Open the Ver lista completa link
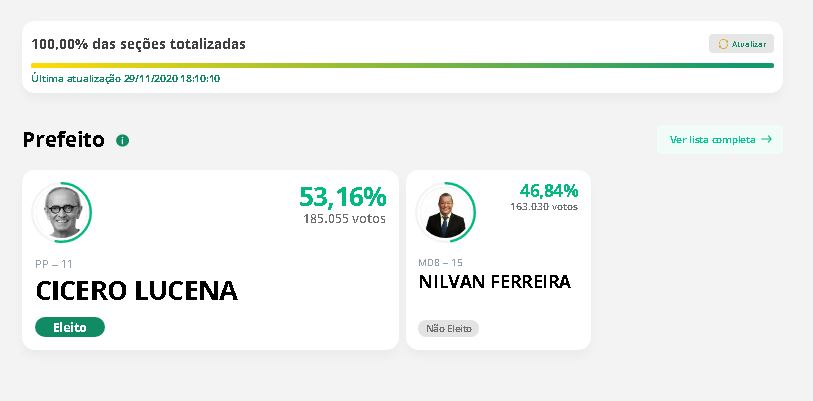Viewport: 813px width, 401px height. click(712, 140)
